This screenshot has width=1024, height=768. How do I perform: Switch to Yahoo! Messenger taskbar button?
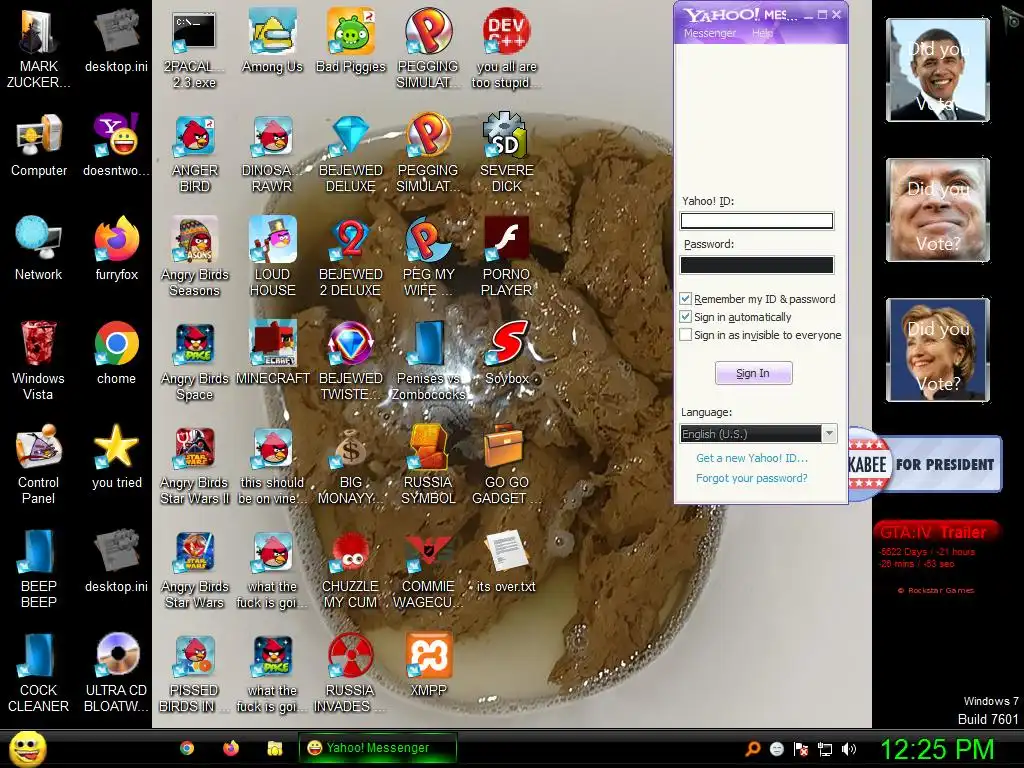(377, 748)
